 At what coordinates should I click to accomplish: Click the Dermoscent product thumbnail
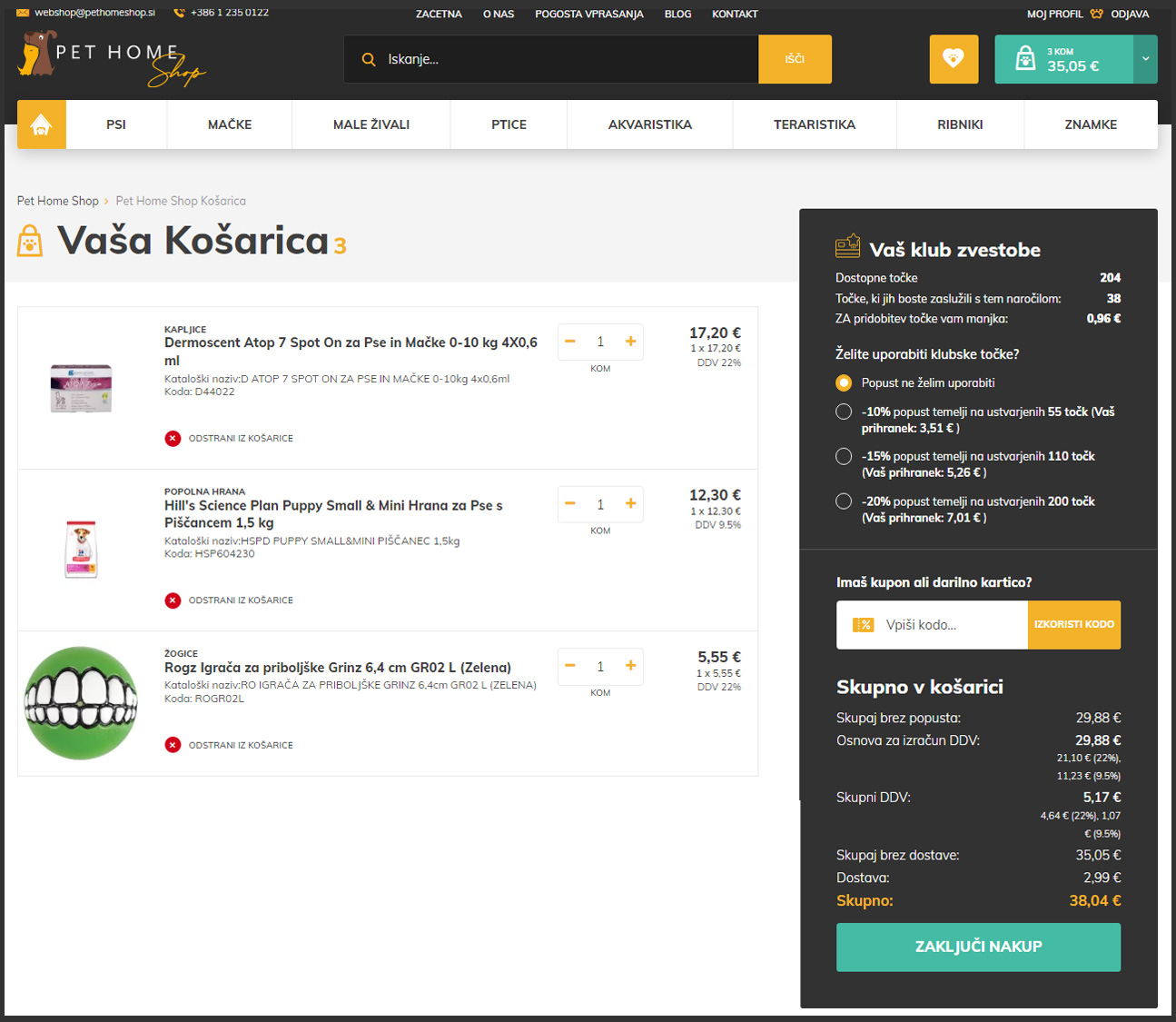81,389
